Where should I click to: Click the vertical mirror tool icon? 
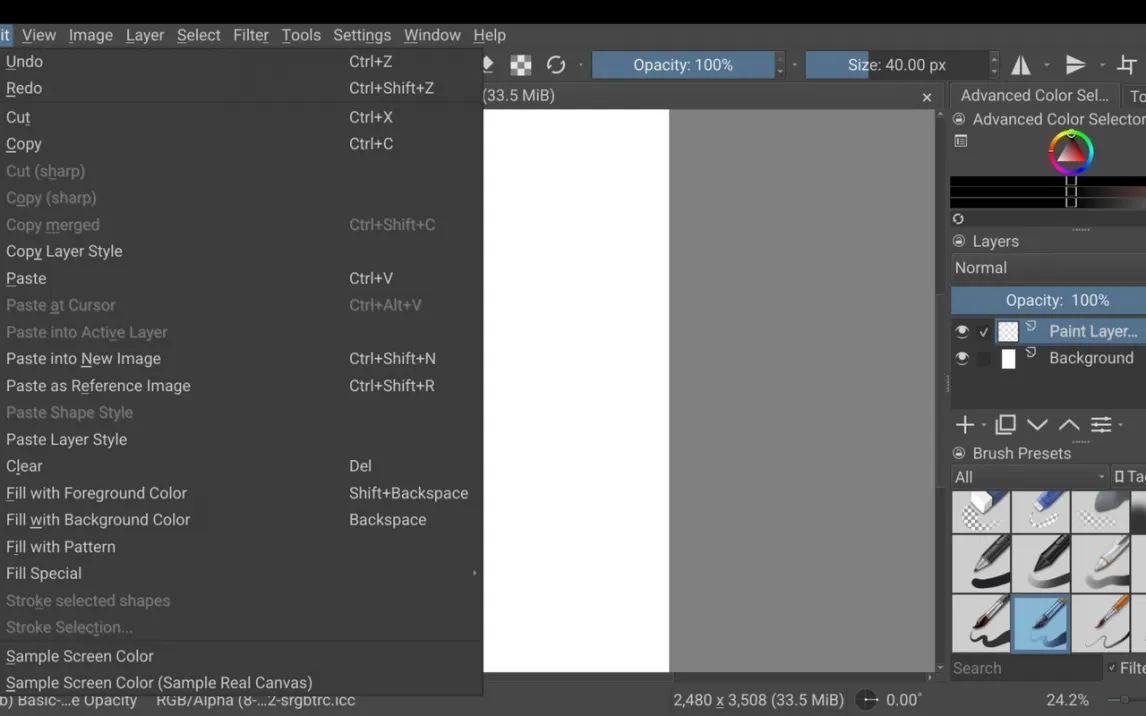click(x=1075, y=65)
